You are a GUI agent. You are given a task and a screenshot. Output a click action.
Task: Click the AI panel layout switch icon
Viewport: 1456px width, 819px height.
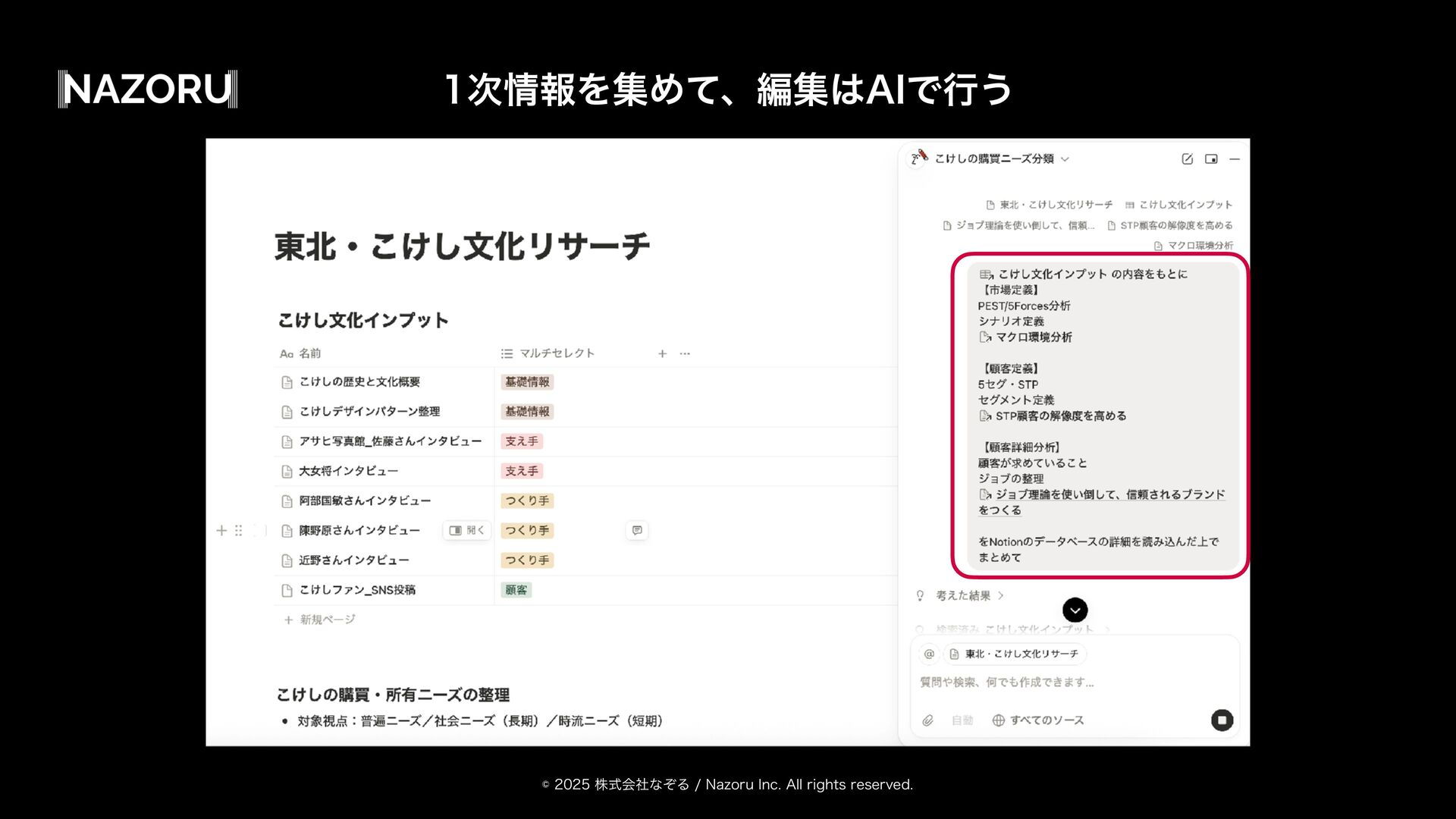point(1211,158)
